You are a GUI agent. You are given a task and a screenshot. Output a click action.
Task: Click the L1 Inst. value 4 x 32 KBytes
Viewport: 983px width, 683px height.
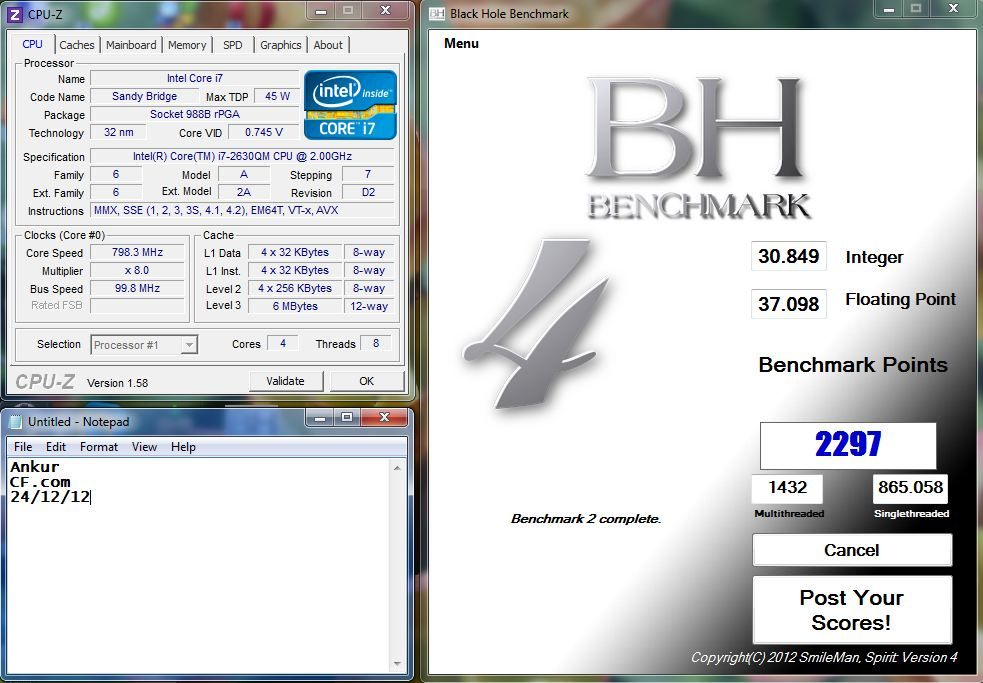[295, 270]
